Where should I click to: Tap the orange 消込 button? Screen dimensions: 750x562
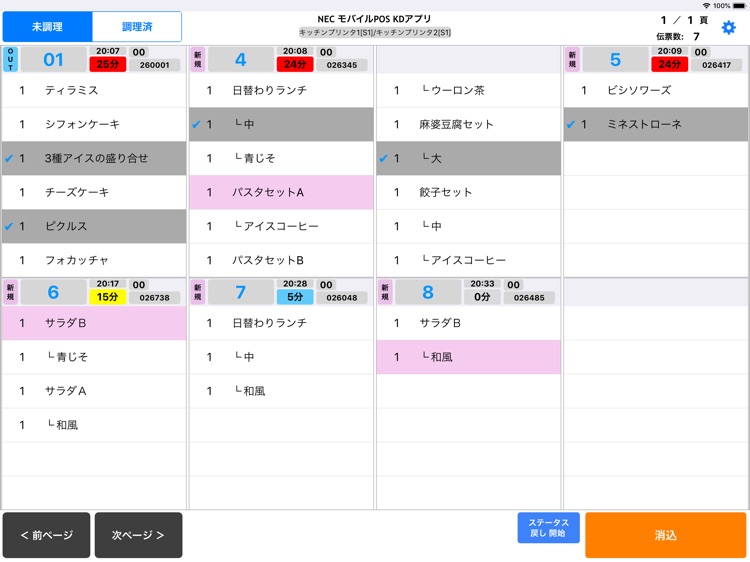(x=665, y=535)
